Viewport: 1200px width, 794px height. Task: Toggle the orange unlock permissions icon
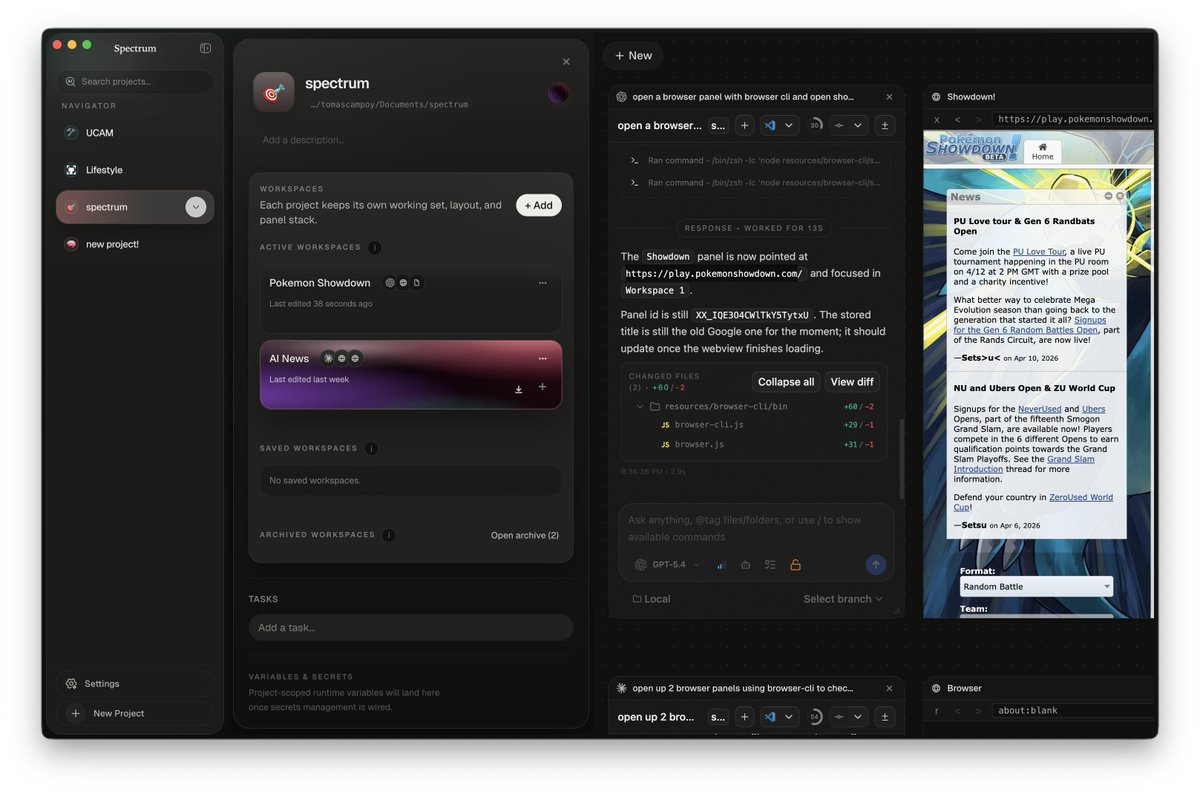pyautogui.click(x=795, y=565)
